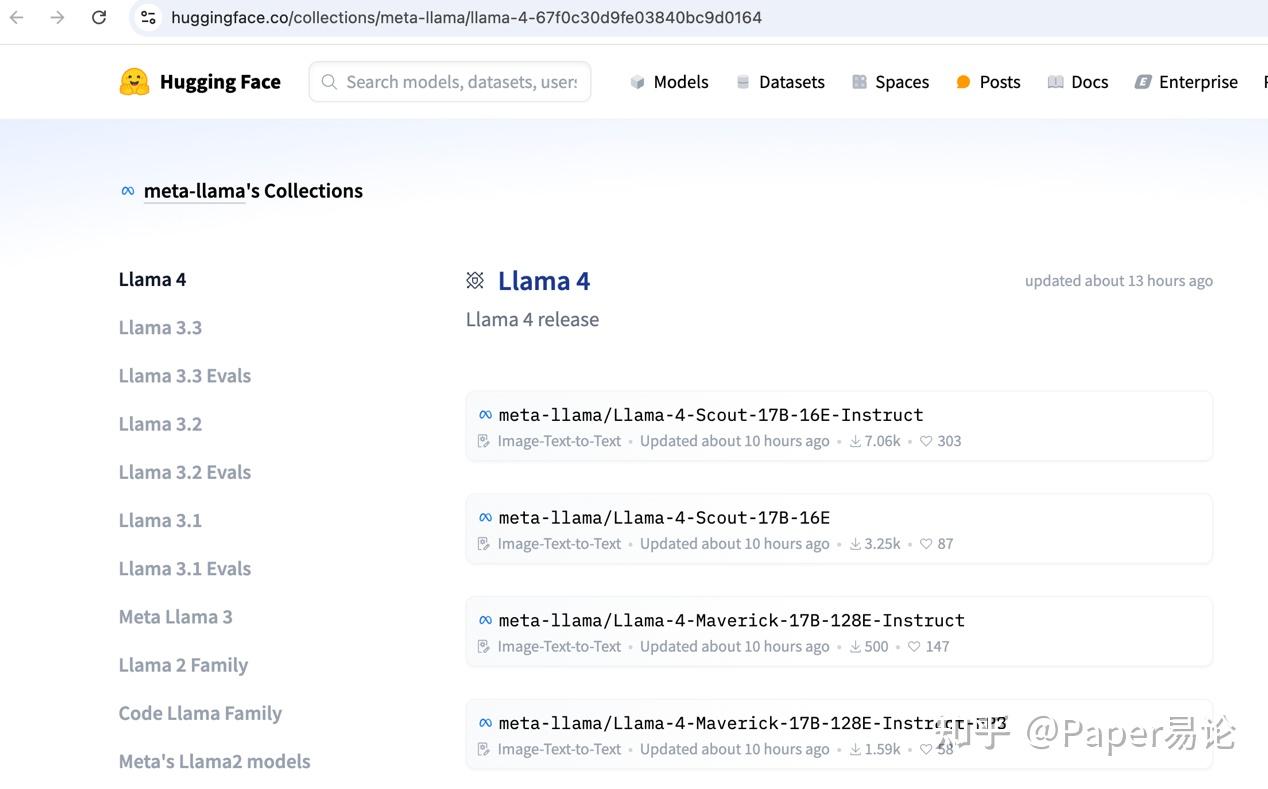The width and height of the screenshot is (1268, 789).
Task: Click the Meta icon on Llama-4-Maverick-17B-128E-Instruct card
Action: (x=485, y=620)
